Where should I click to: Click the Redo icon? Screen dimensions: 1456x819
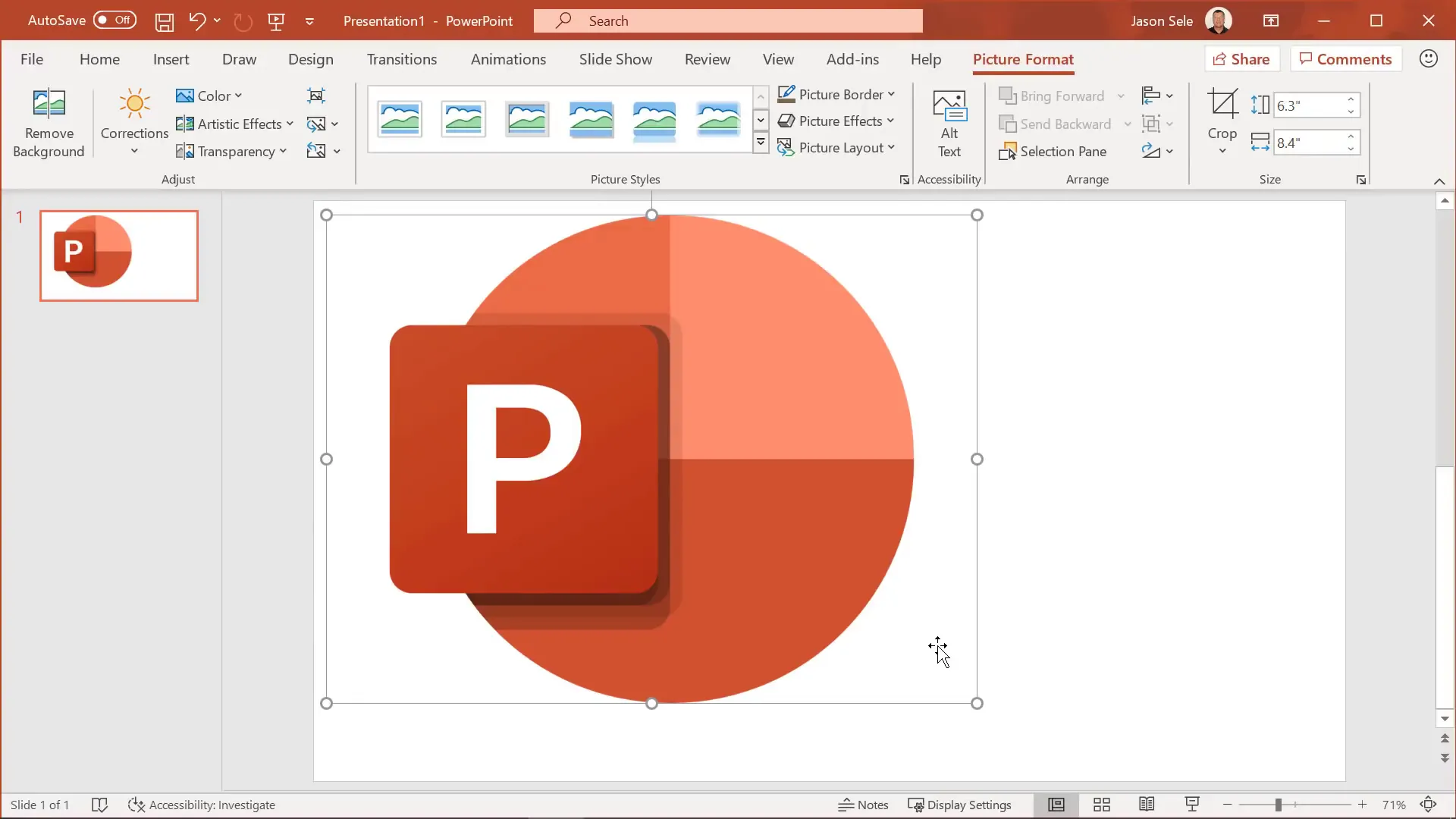pos(243,21)
